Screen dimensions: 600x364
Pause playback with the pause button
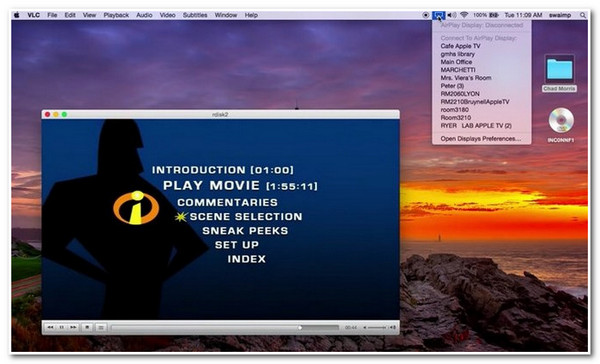click(x=62, y=327)
